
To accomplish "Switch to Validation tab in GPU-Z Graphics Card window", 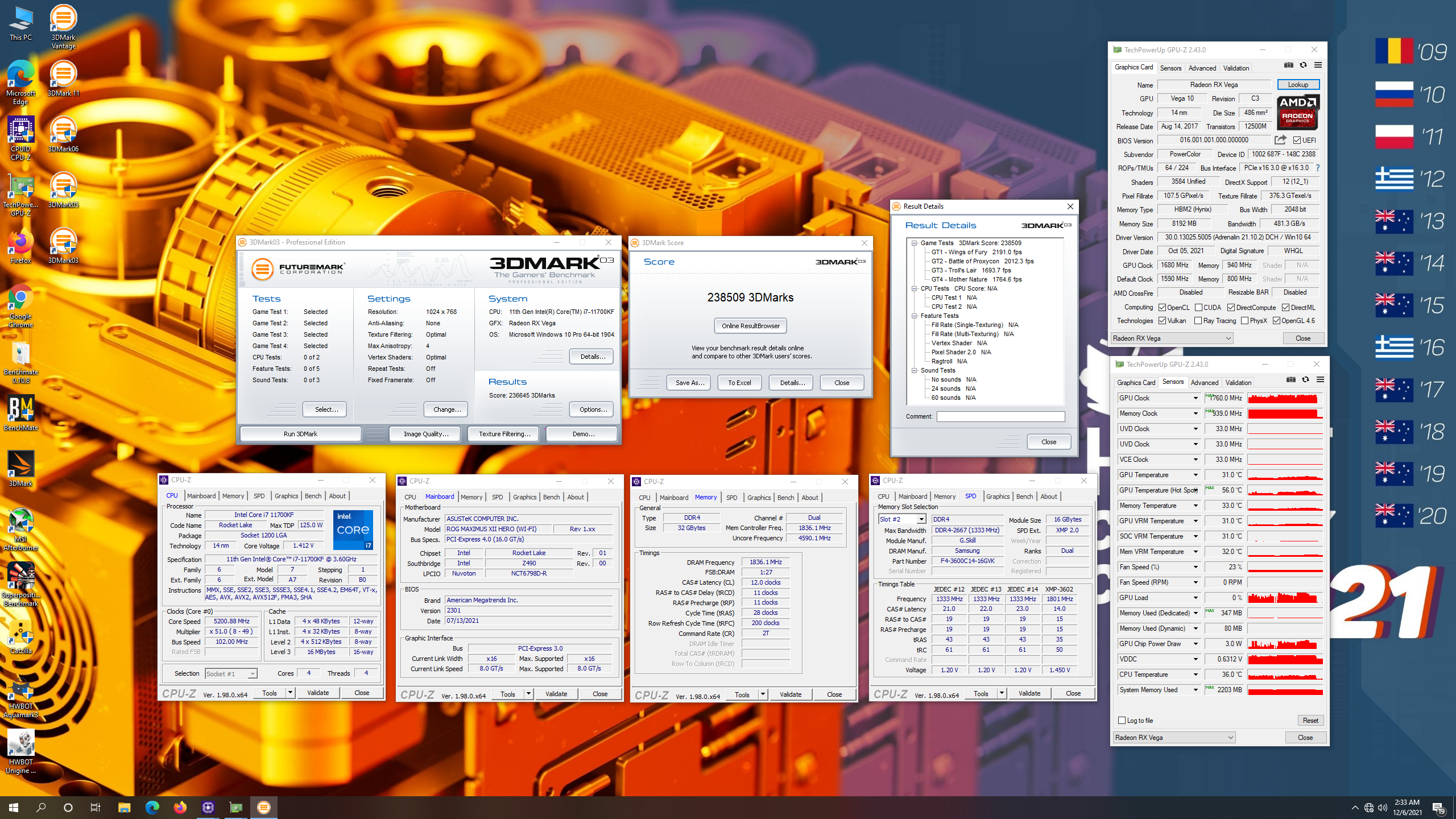I will (x=1236, y=68).
